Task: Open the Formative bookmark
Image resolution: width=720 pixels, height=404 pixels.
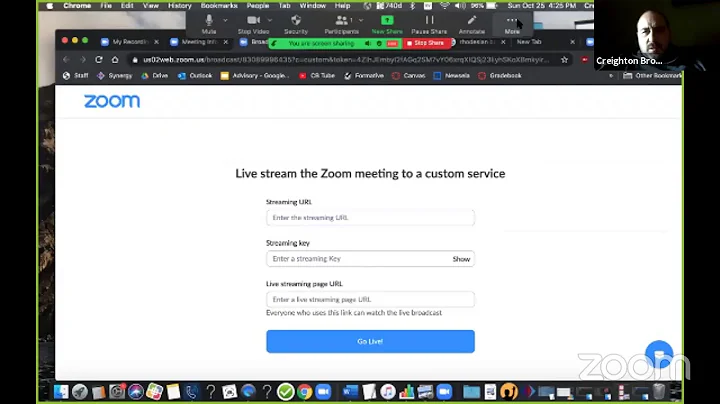Action: (x=364, y=76)
